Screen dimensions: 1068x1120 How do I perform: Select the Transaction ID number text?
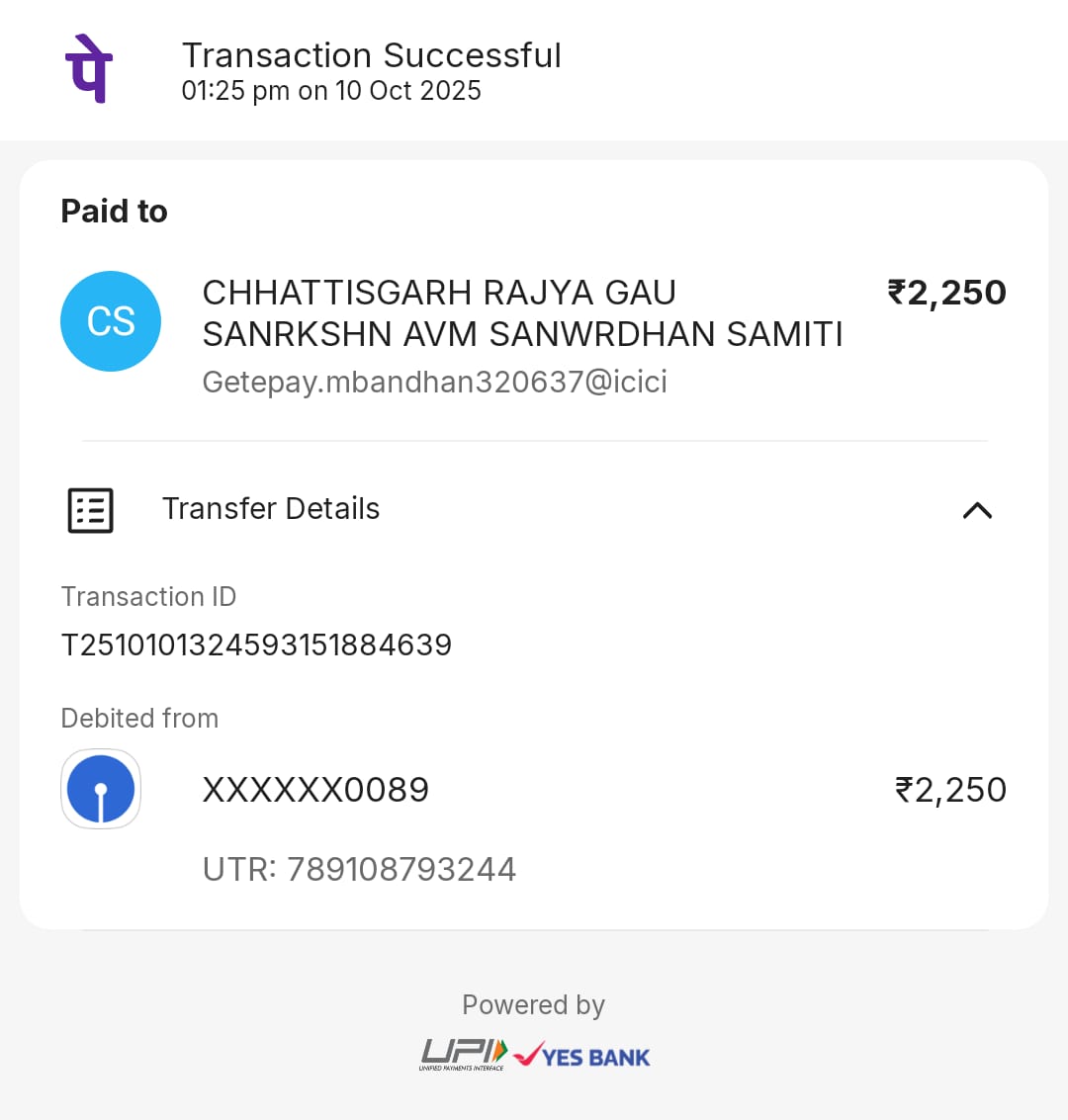[x=256, y=645]
